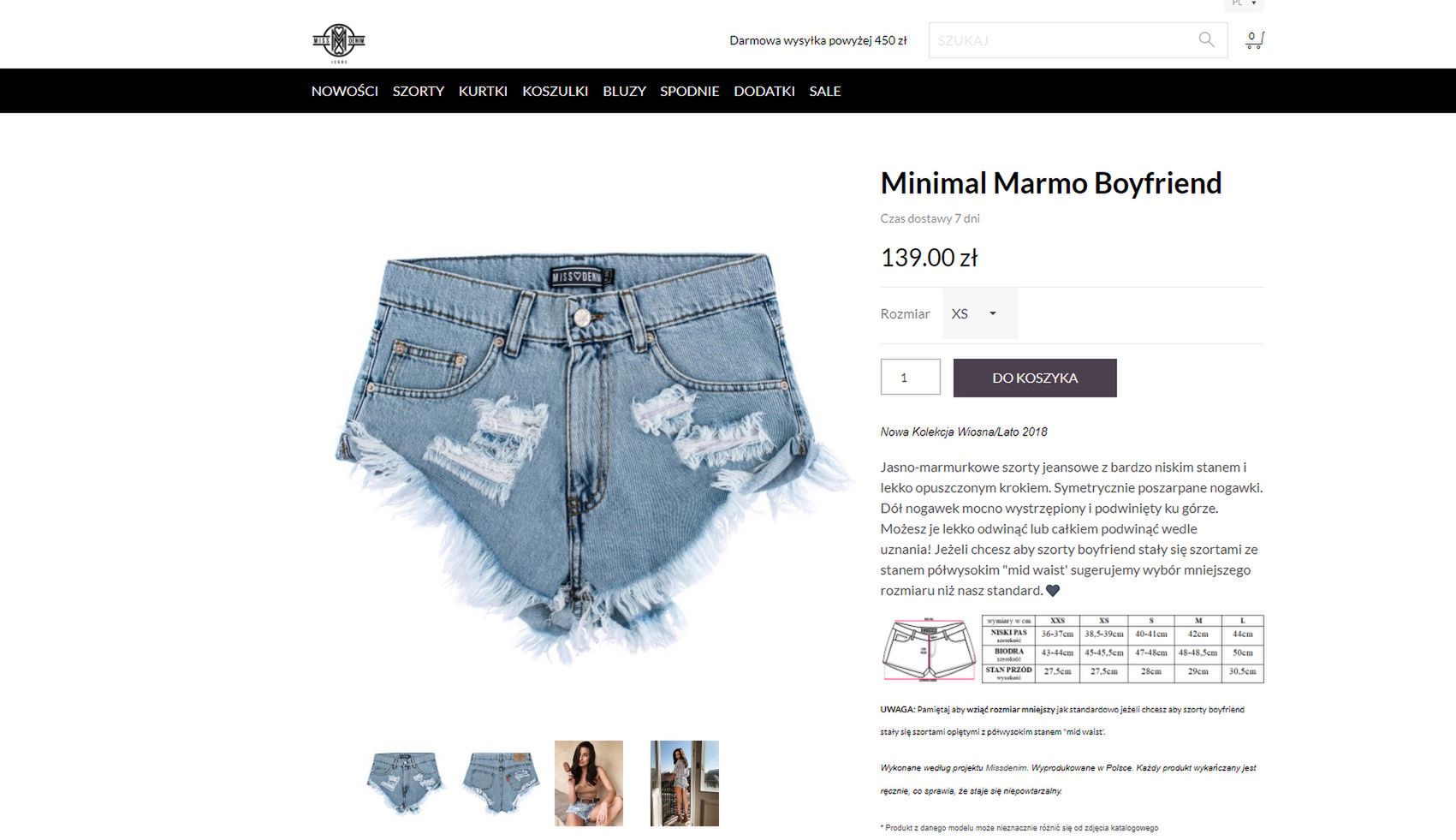Click the Miss Denim logo icon
Image resolution: width=1456 pixels, height=840 pixels.
(x=339, y=44)
